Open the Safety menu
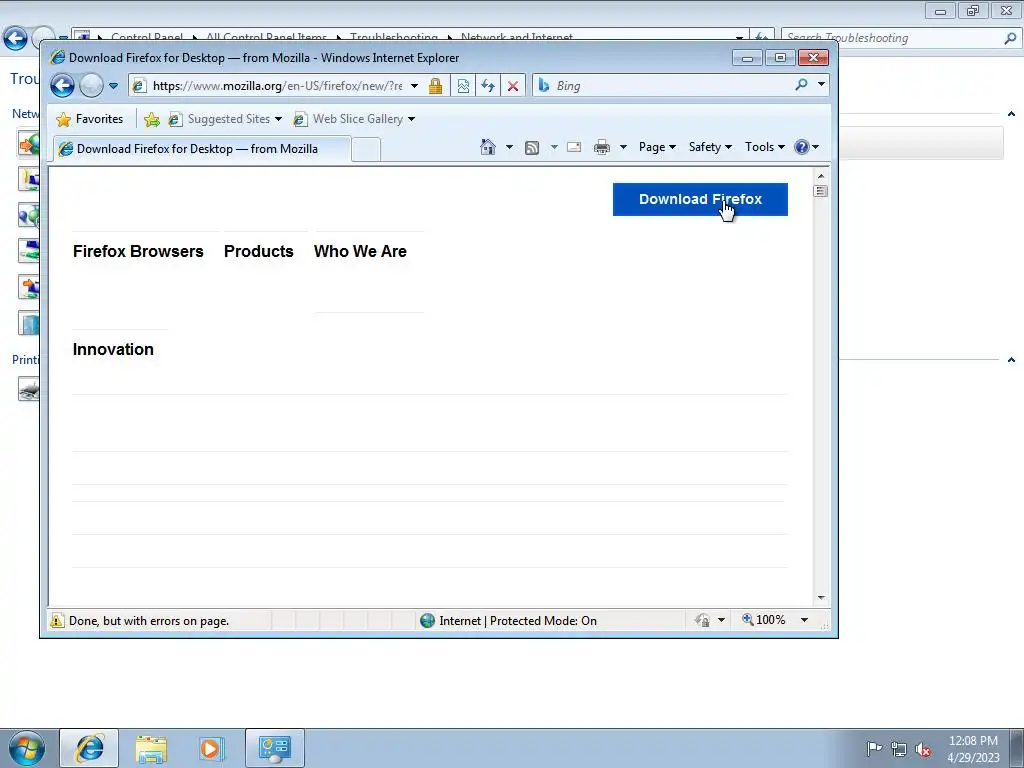This screenshot has width=1024, height=768. 710,147
